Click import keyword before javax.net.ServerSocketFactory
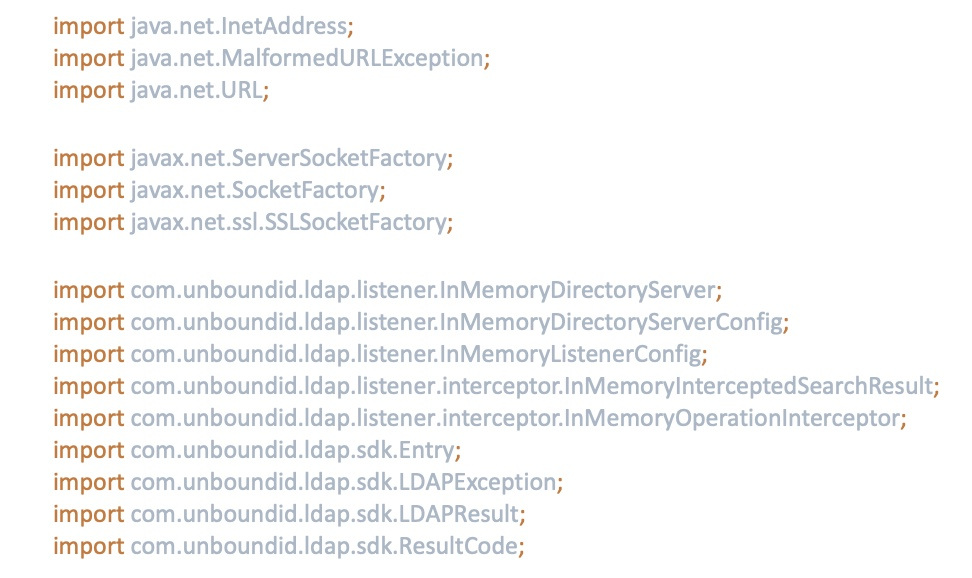 (88, 157)
